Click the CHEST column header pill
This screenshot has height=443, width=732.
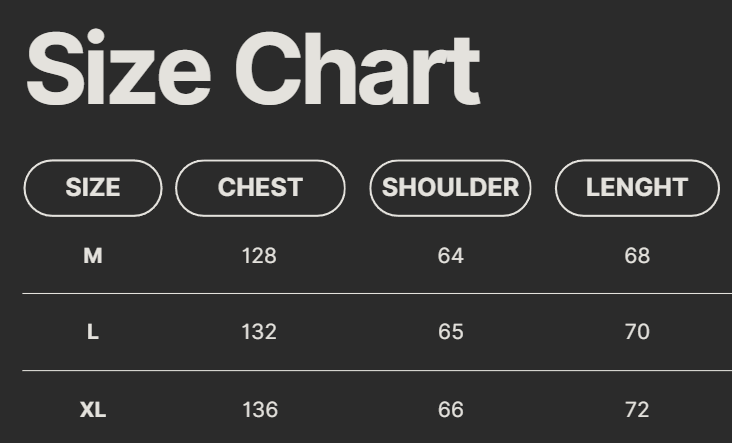(x=260, y=188)
